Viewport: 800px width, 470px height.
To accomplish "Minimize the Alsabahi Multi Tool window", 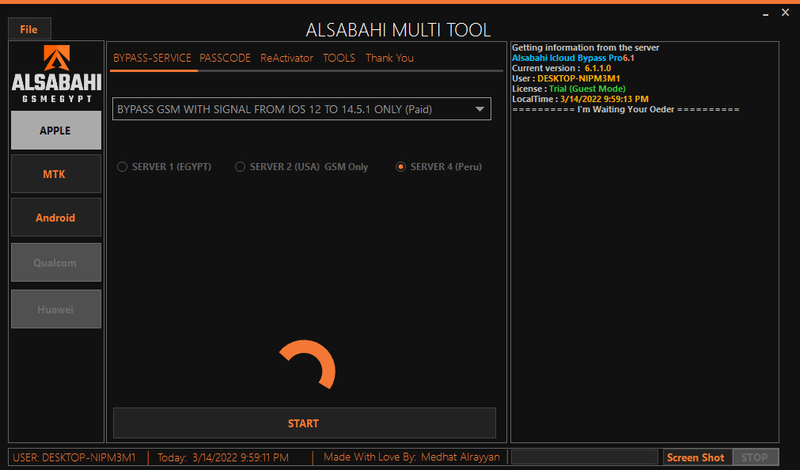I will click(765, 14).
